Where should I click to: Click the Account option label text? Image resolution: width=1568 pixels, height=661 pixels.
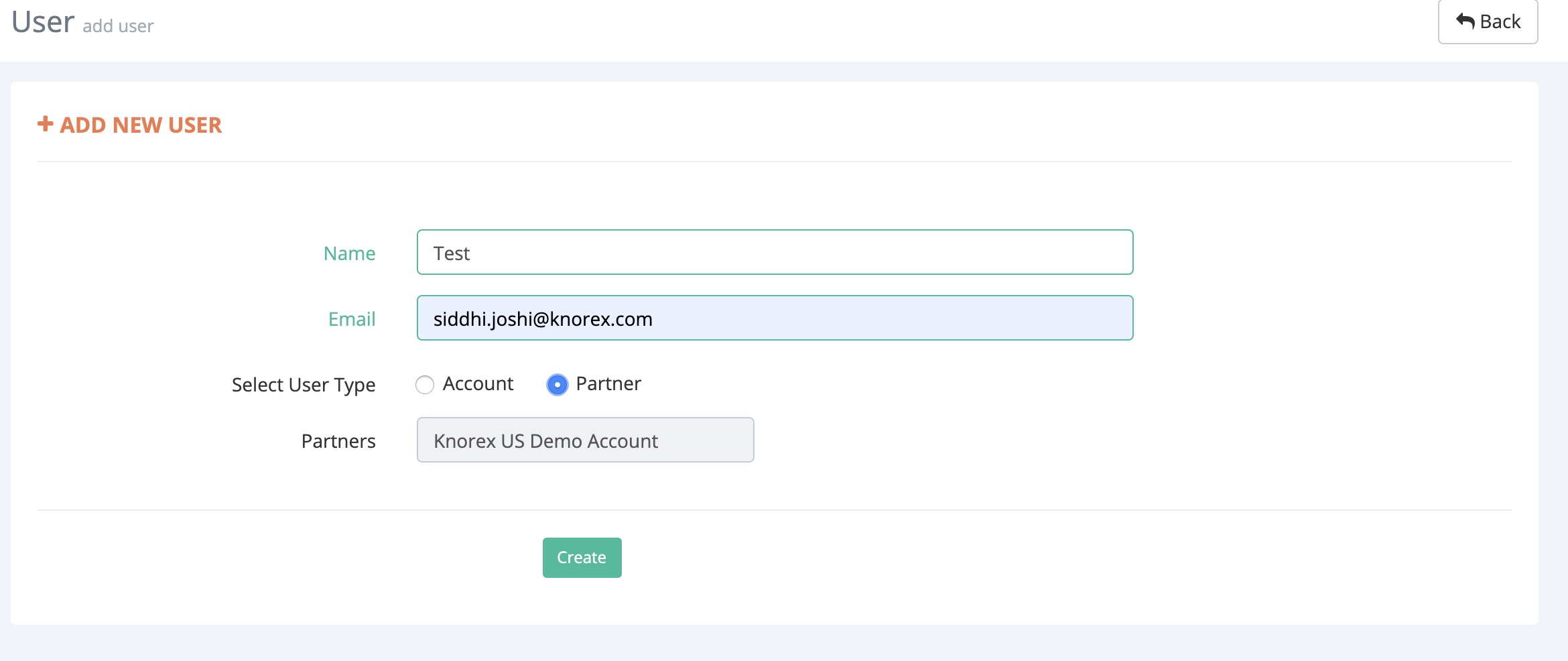[x=478, y=383]
